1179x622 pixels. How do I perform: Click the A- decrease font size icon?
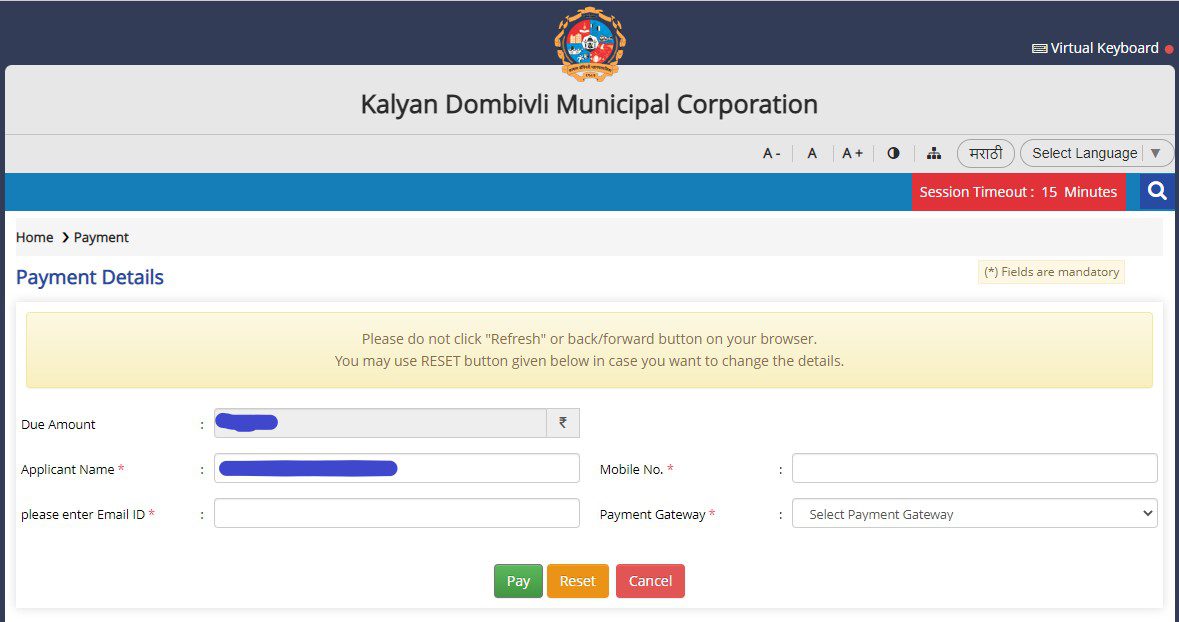tap(770, 153)
